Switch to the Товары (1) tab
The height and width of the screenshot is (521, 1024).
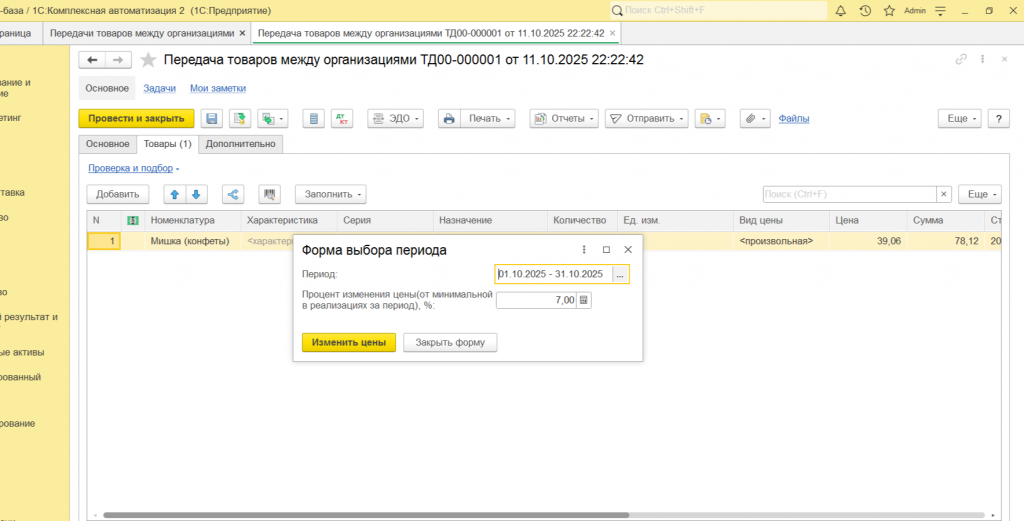pyautogui.click(x=168, y=144)
